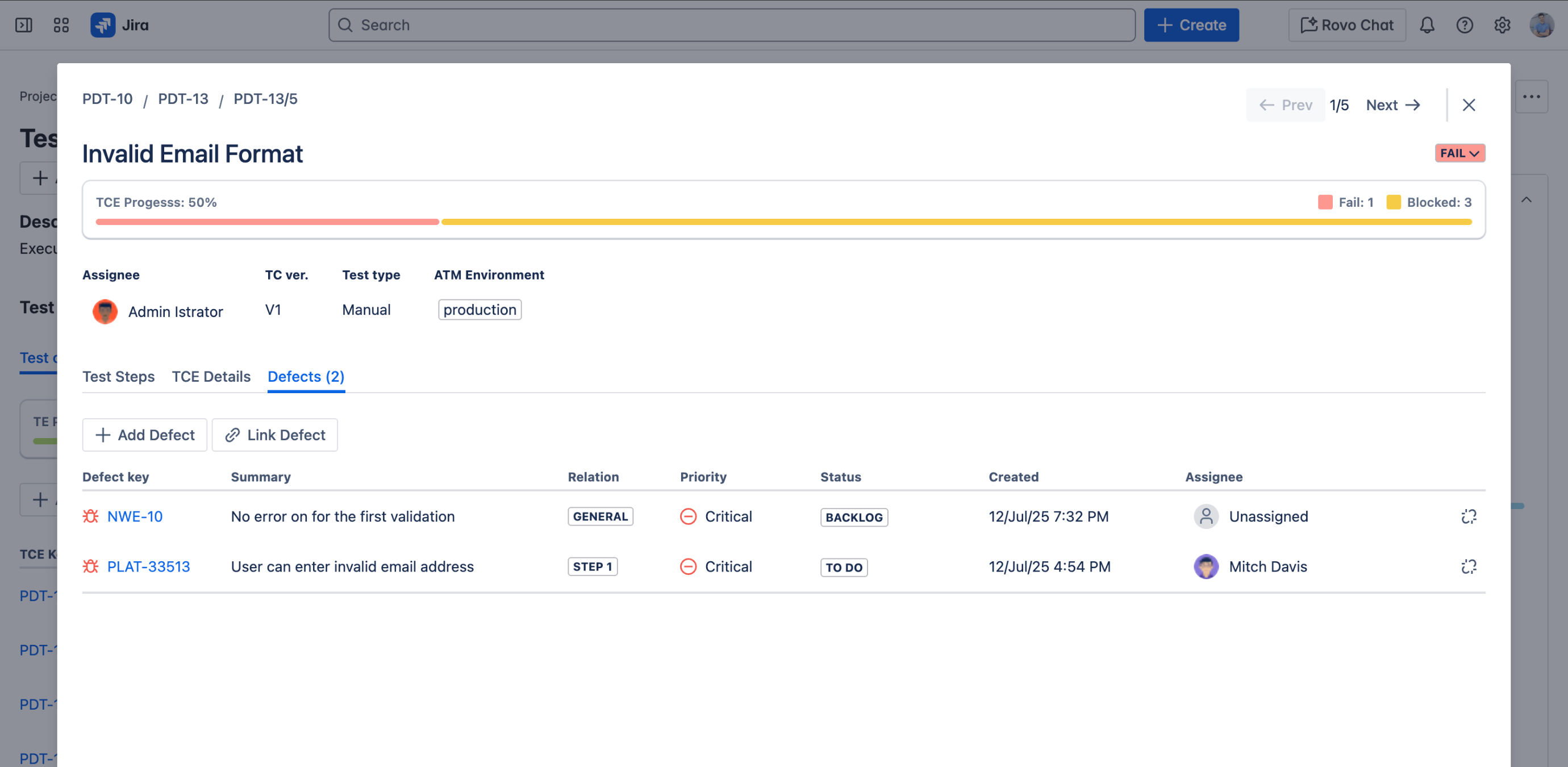Go to the PDT-13 breadcrumb

click(183, 99)
